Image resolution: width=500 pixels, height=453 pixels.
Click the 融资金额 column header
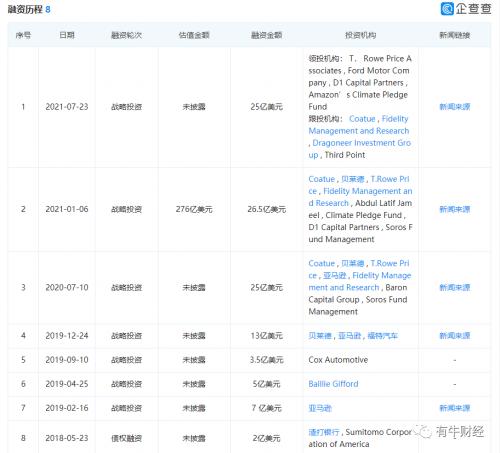point(266,35)
